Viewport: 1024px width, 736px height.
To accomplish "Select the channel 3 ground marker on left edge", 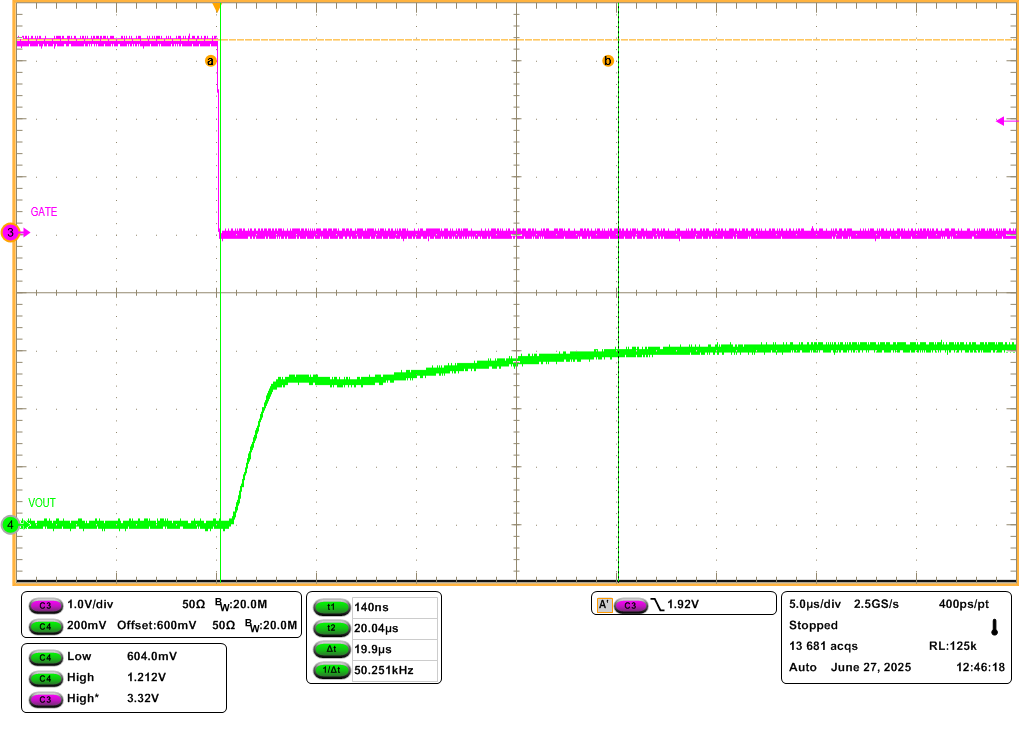I will pyautogui.click(x=12, y=233).
